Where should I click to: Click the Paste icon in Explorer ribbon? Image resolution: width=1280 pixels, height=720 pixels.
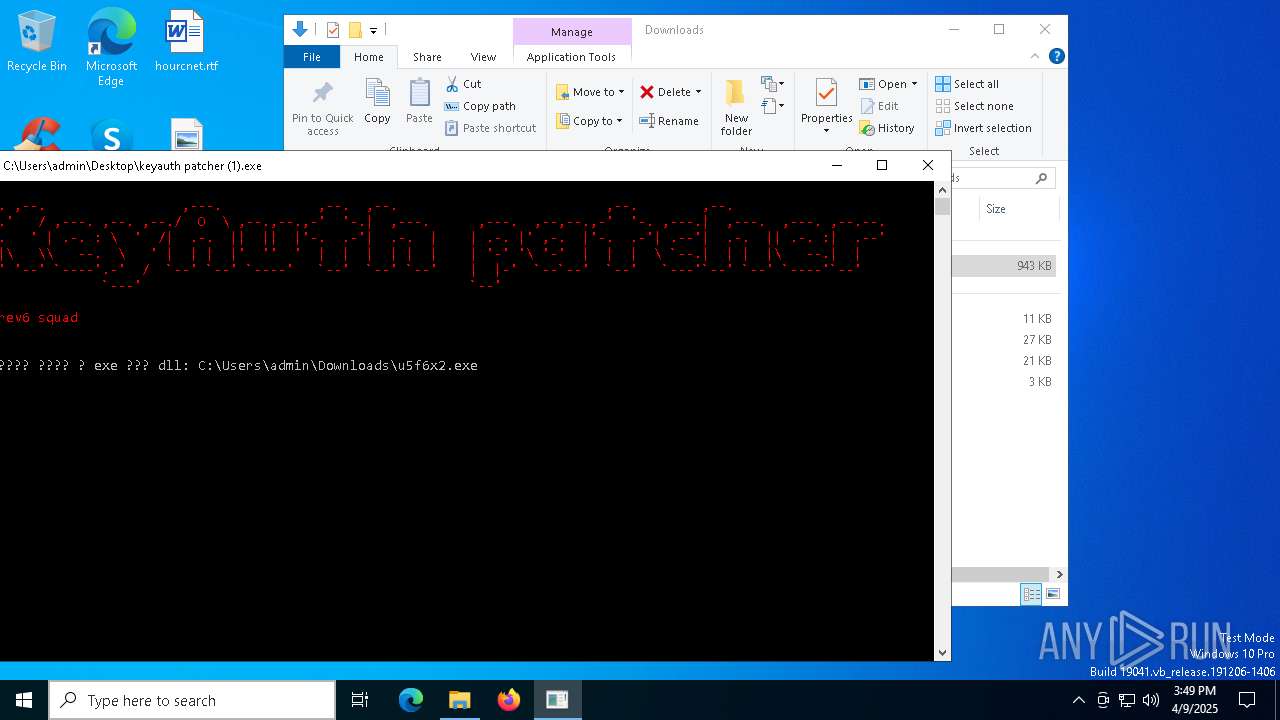[x=419, y=102]
